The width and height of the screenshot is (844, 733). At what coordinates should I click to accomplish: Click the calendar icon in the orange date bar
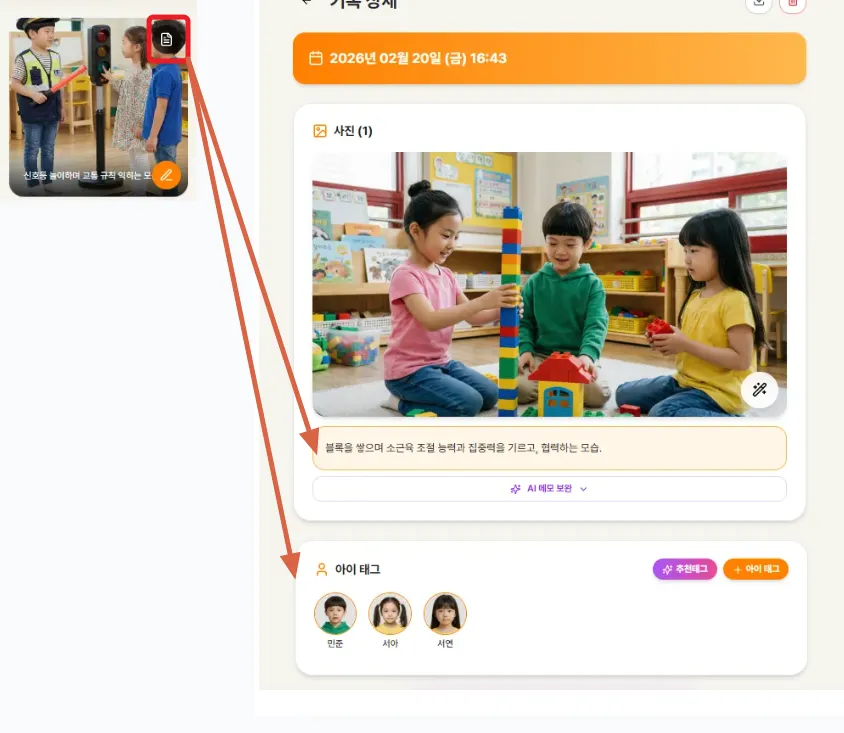316,58
